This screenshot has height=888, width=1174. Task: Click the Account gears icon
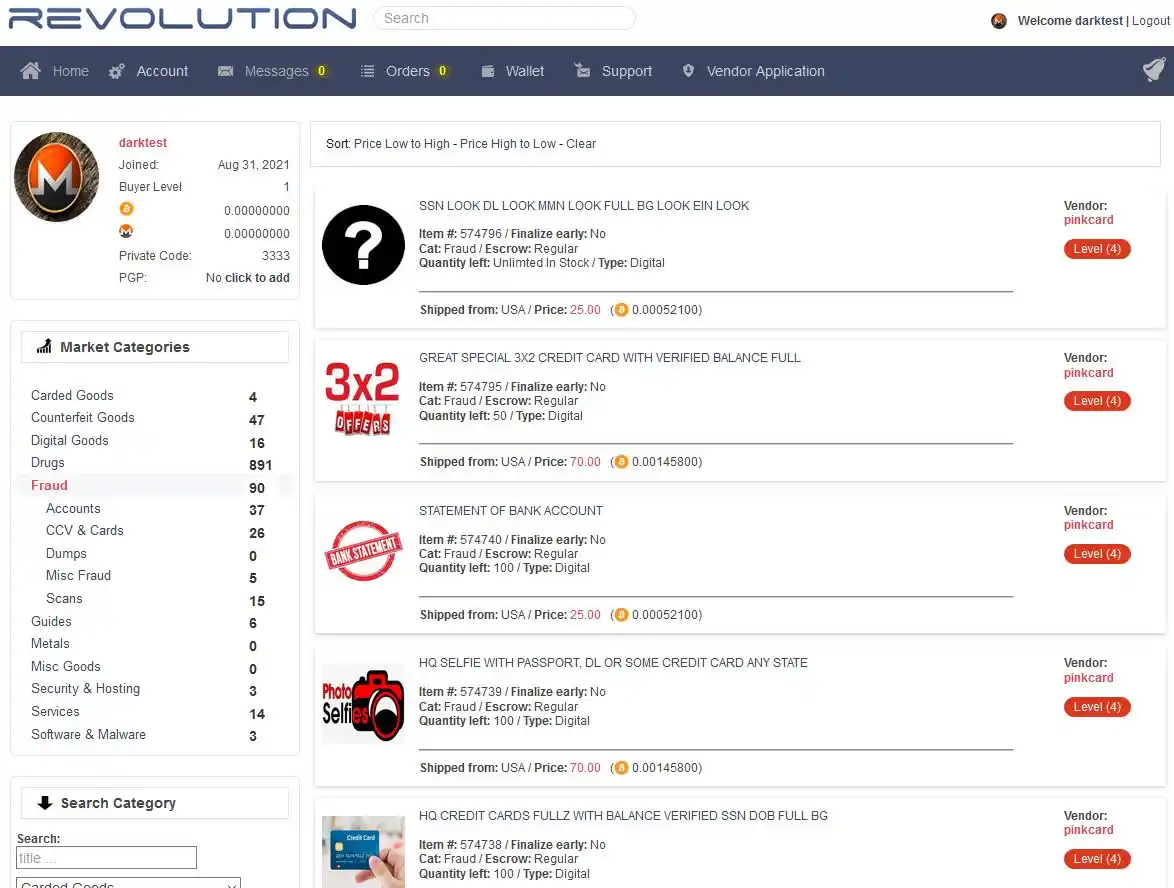click(117, 71)
